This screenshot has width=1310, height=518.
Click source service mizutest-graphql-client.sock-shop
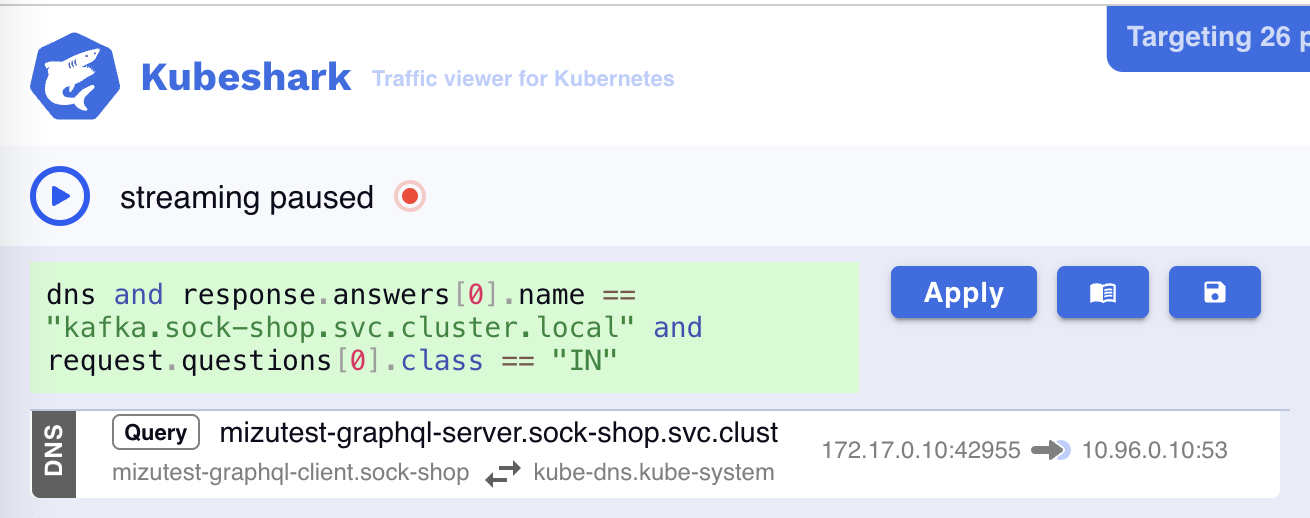point(290,473)
